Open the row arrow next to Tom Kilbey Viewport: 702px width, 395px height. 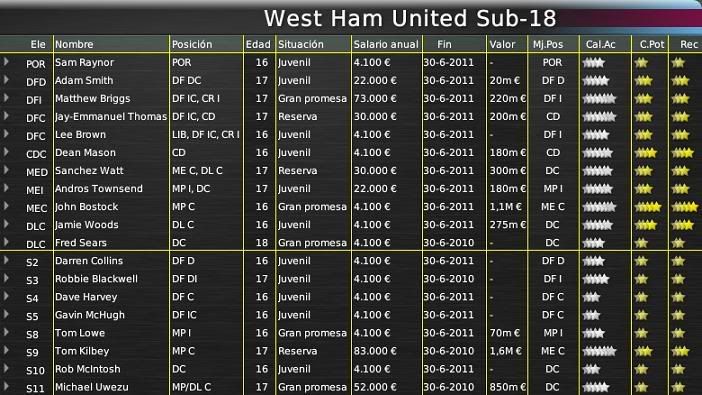click(6, 350)
